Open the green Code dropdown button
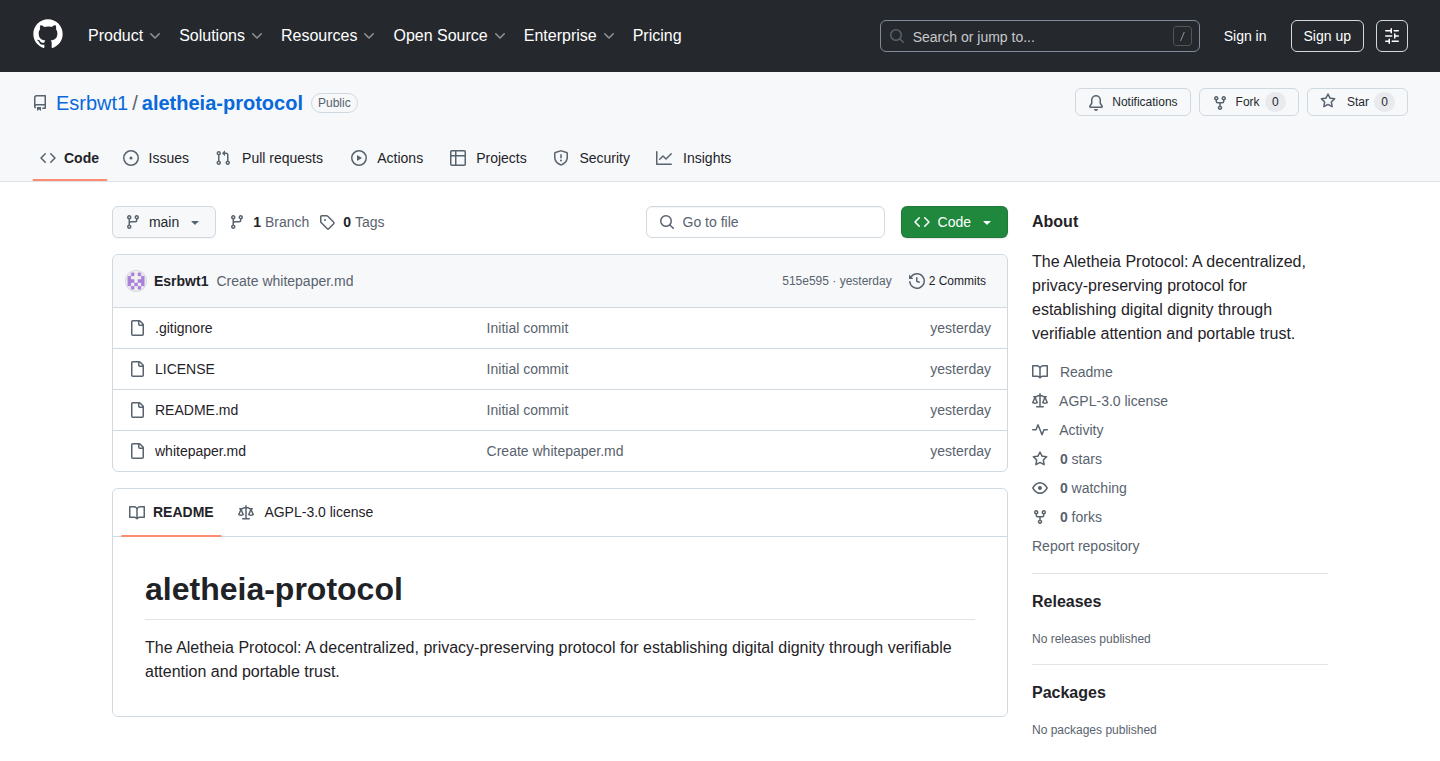Image resolution: width=1440 pixels, height=761 pixels. click(954, 222)
